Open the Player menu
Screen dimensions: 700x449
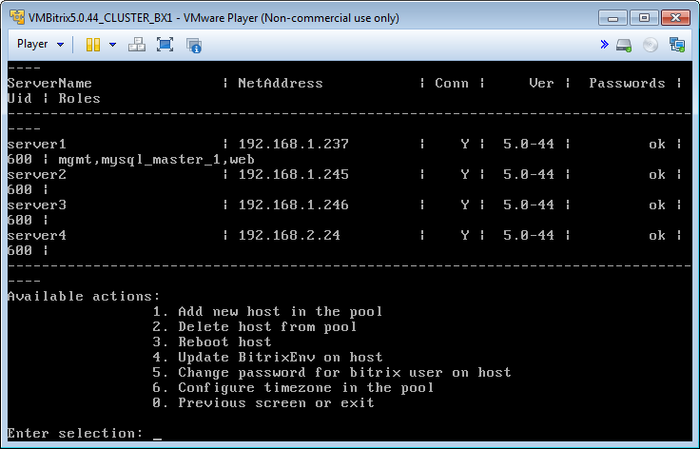coord(32,44)
